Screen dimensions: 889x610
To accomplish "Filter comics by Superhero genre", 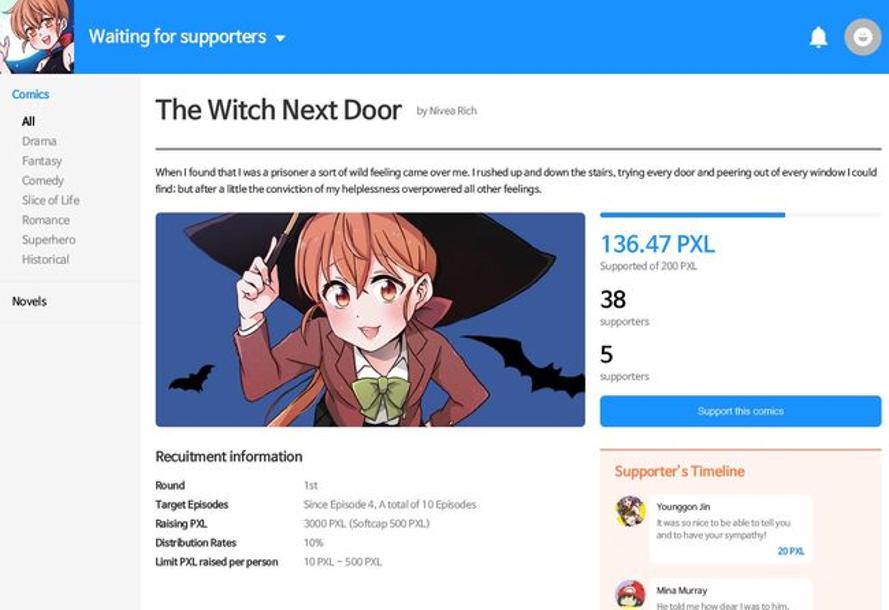I will (49, 240).
